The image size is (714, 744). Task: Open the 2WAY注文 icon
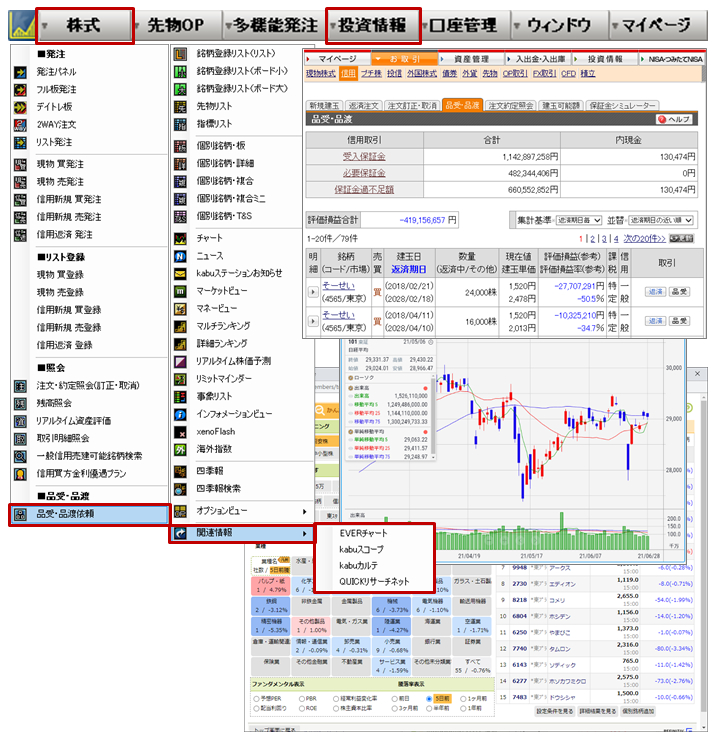[x=20, y=125]
